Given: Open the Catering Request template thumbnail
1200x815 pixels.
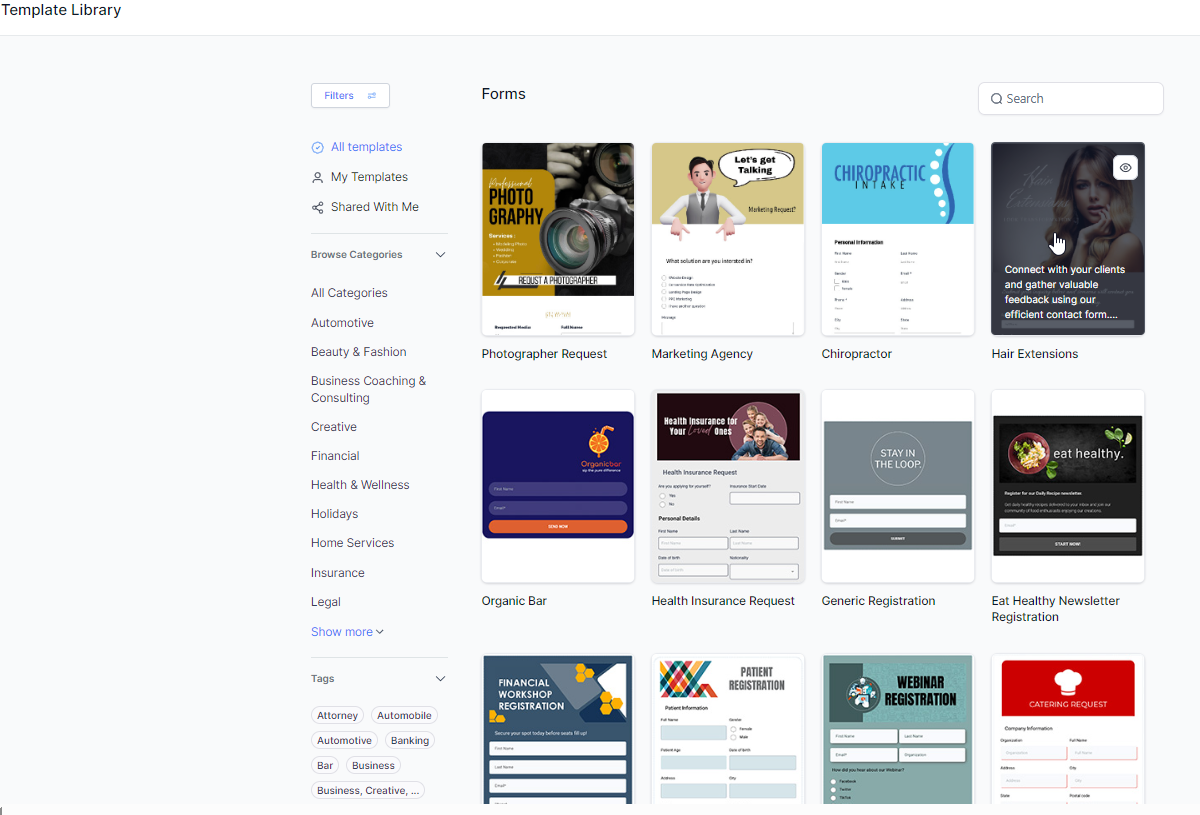Looking at the screenshot, I should 1068,729.
